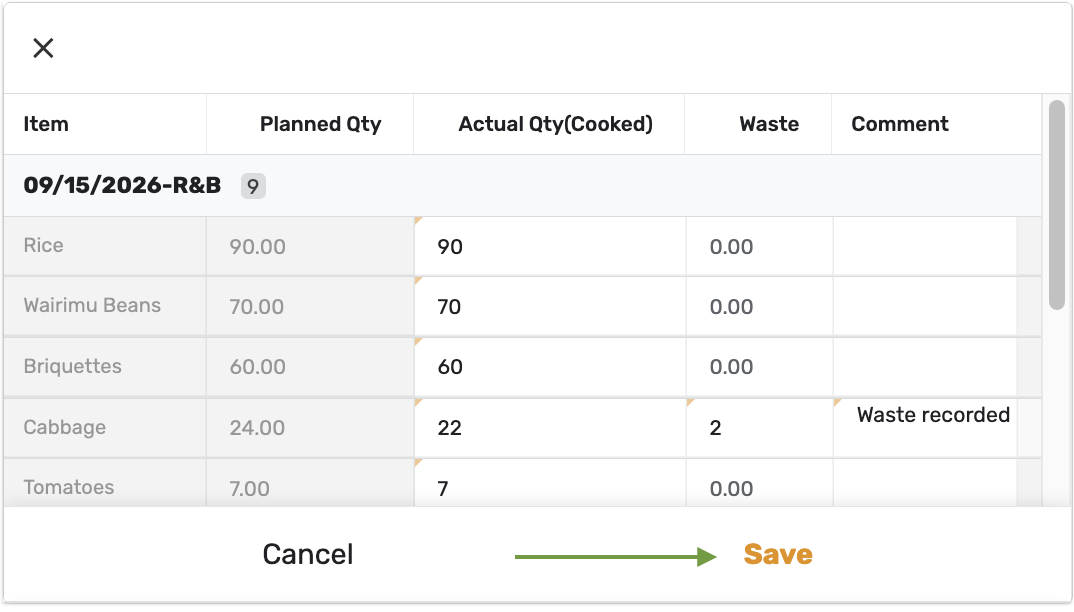Collapse the 09/15/2026-R&B group row
The width and height of the screenshot is (1074, 612).
(523, 186)
